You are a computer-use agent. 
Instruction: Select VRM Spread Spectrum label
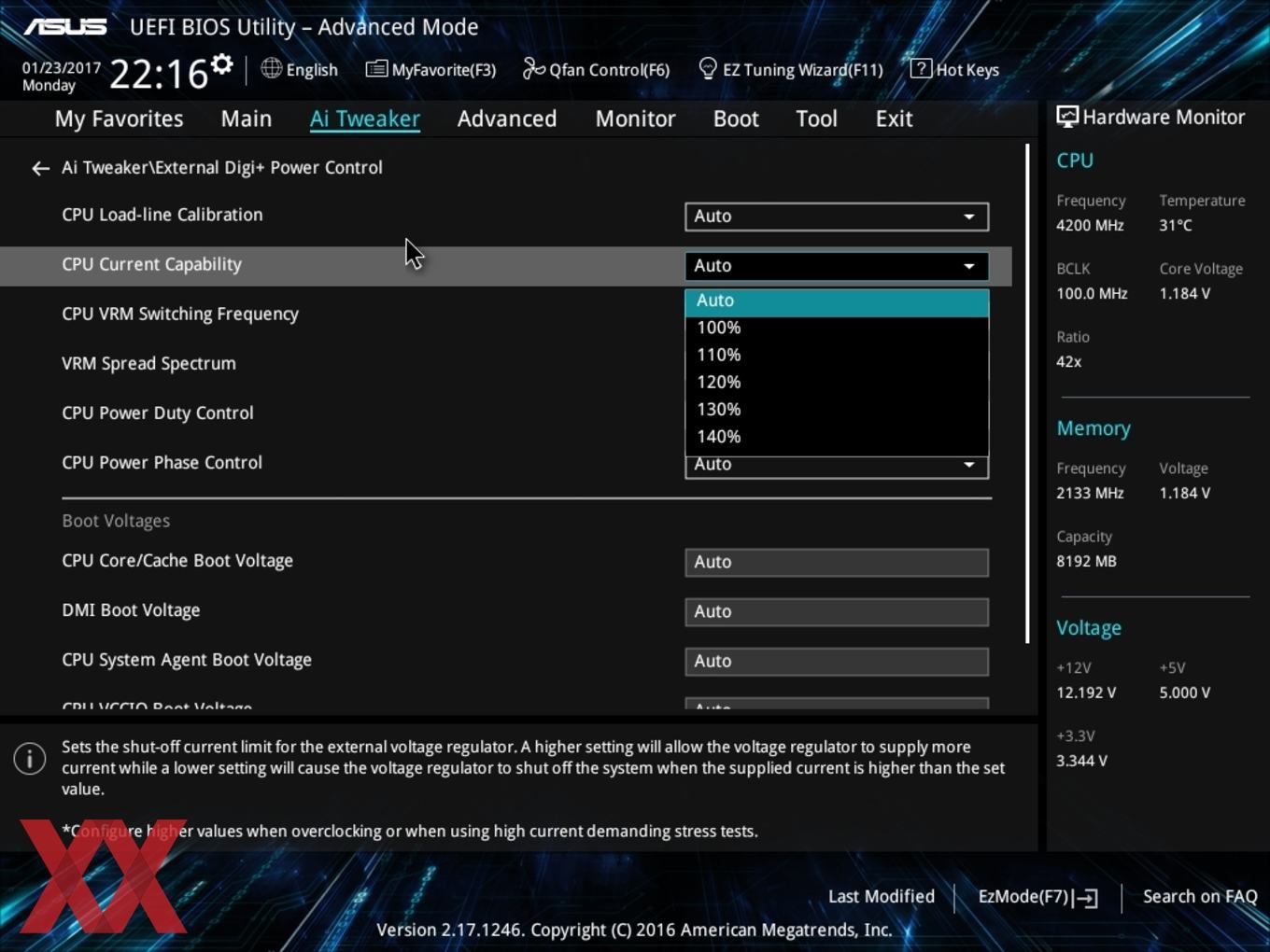click(148, 363)
